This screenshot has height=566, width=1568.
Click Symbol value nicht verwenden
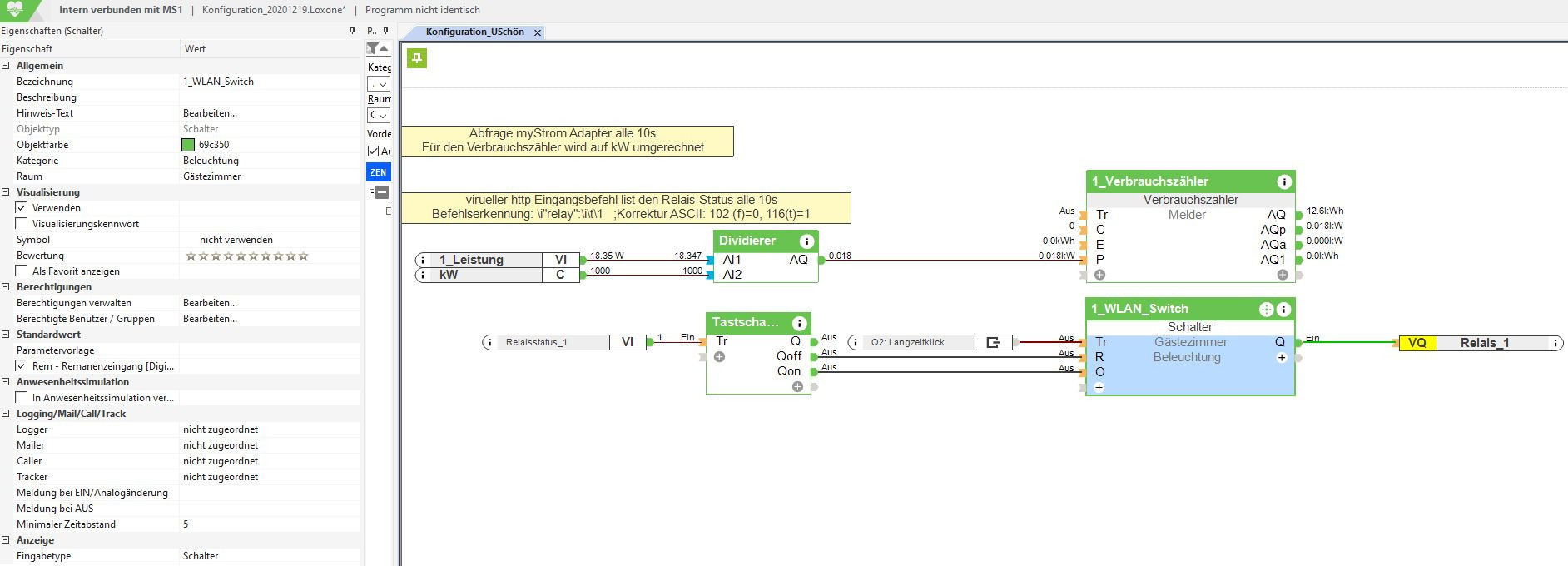tap(236, 240)
